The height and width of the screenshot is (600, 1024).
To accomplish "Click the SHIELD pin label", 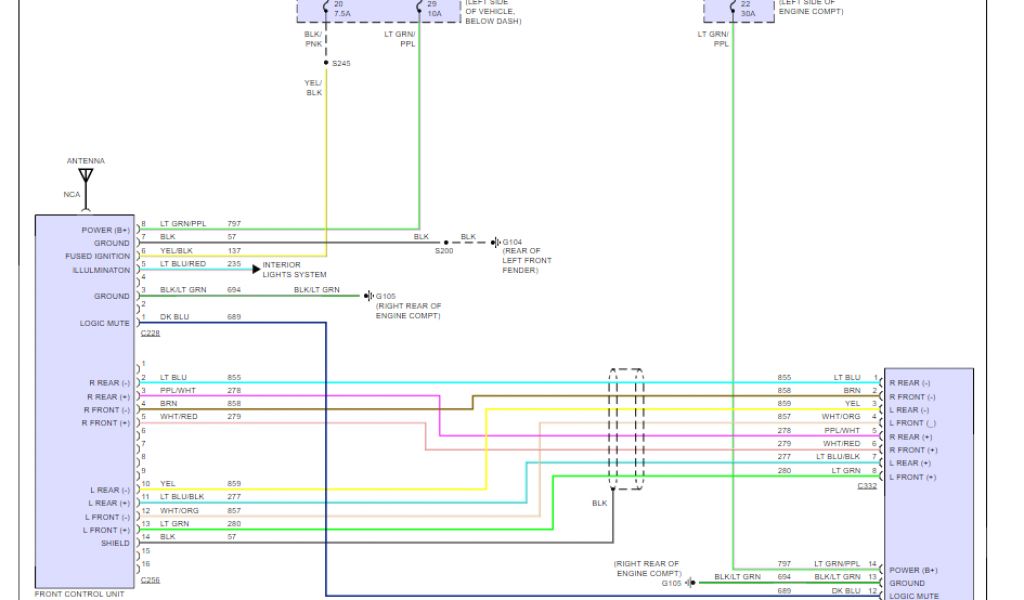I will pos(115,543).
